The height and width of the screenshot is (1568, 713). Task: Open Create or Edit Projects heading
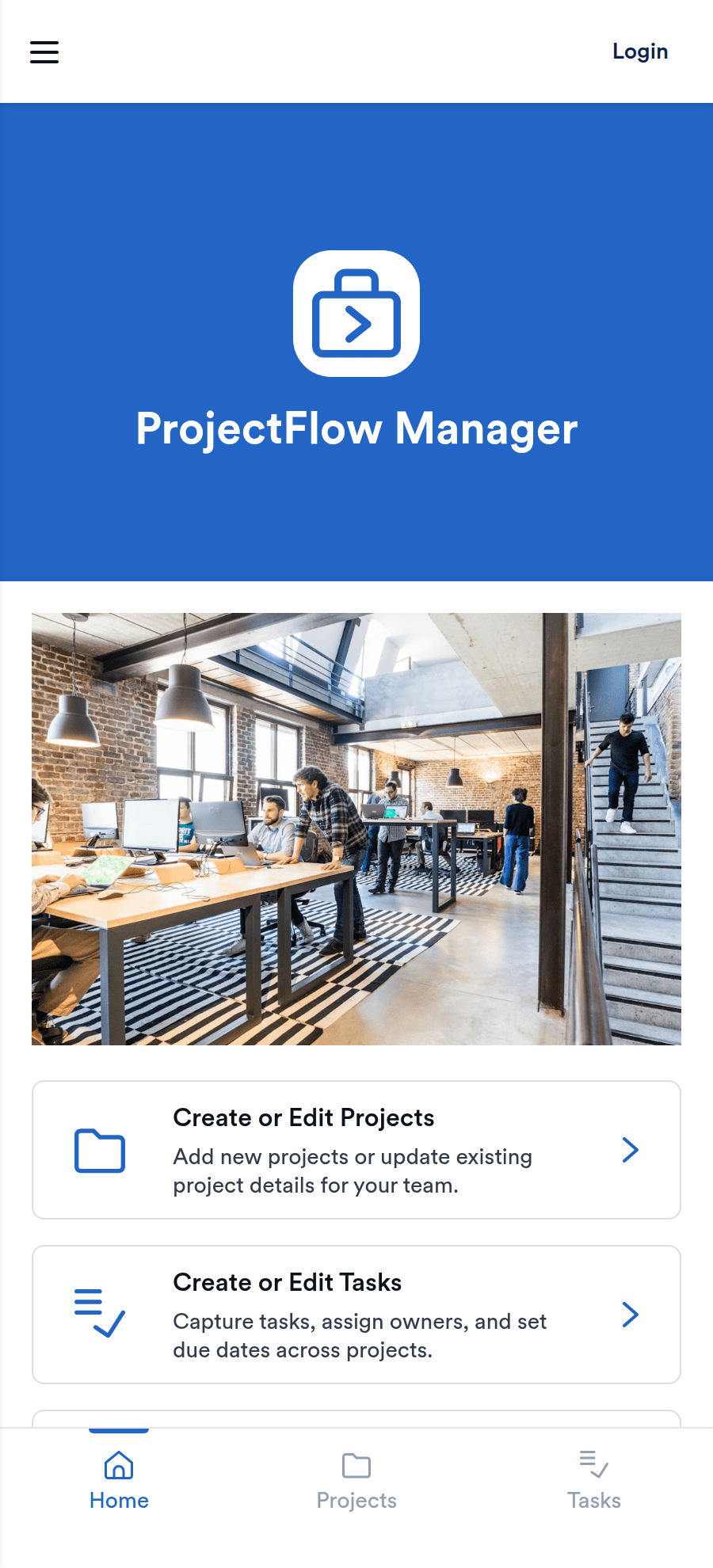[x=303, y=1117]
